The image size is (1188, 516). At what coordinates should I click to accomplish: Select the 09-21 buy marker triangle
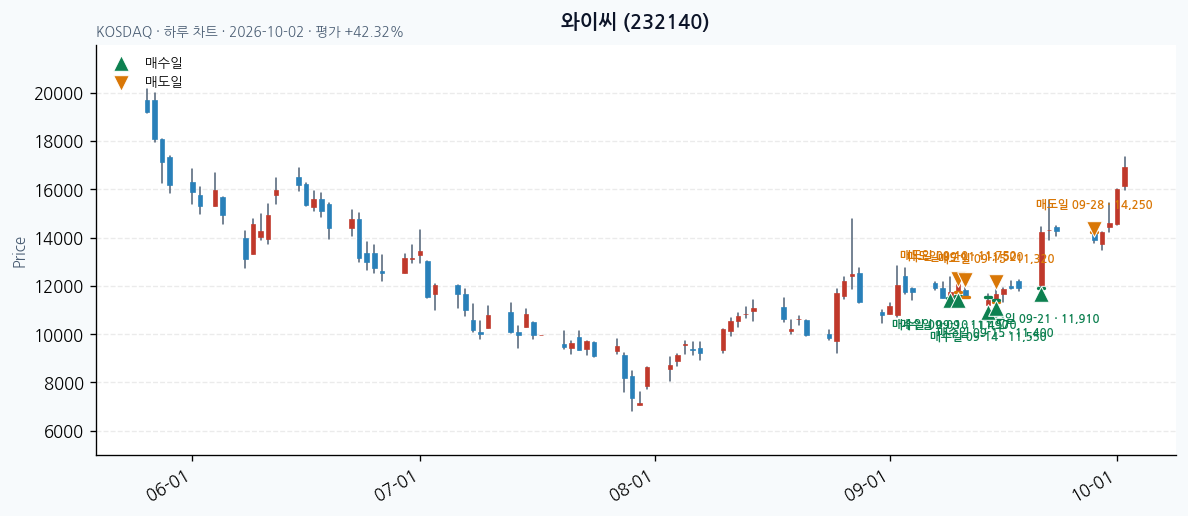point(1042,294)
